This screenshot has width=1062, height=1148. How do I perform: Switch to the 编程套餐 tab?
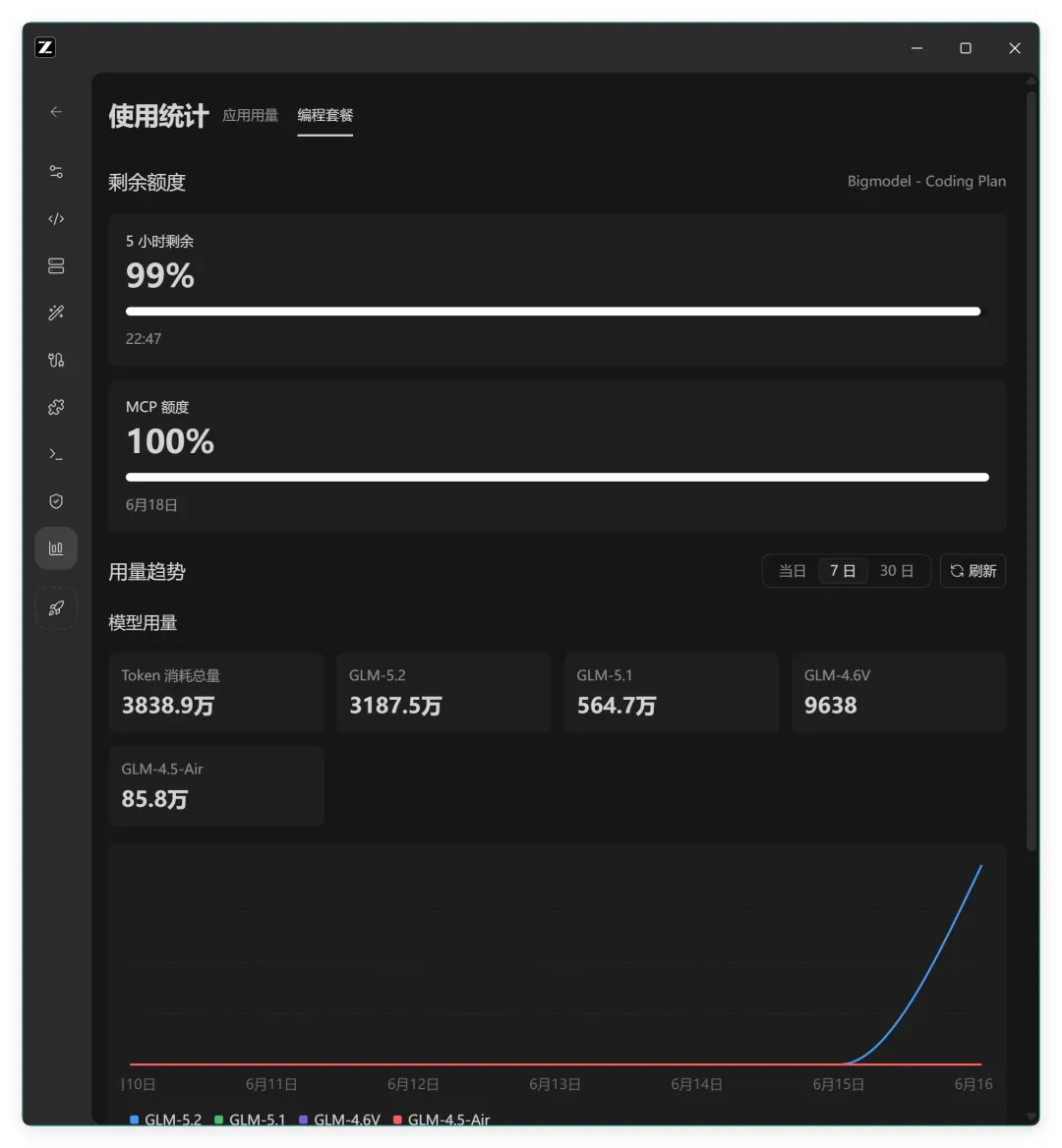coord(325,115)
